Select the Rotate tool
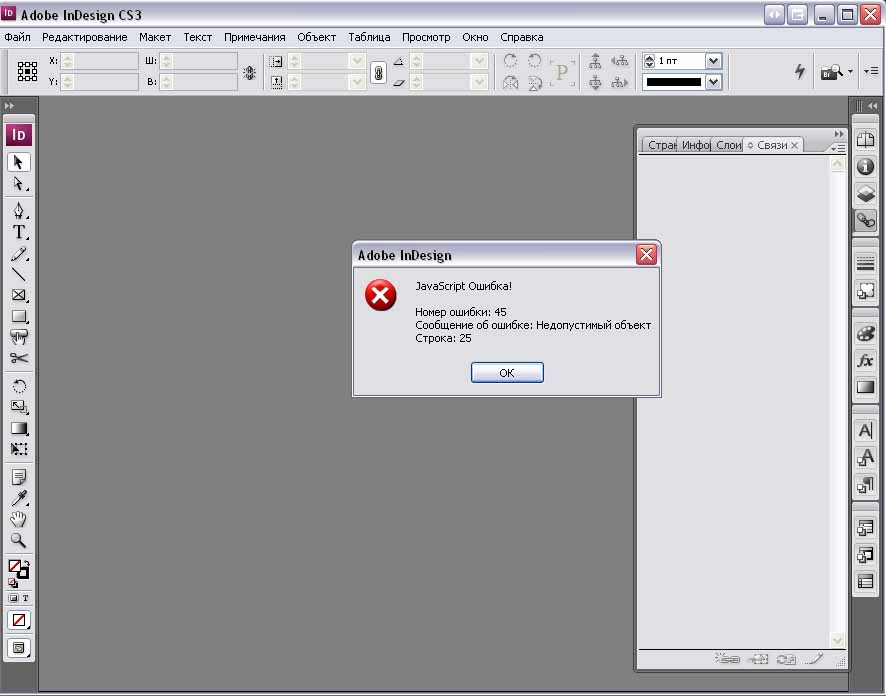This screenshot has width=886, height=696. point(19,386)
